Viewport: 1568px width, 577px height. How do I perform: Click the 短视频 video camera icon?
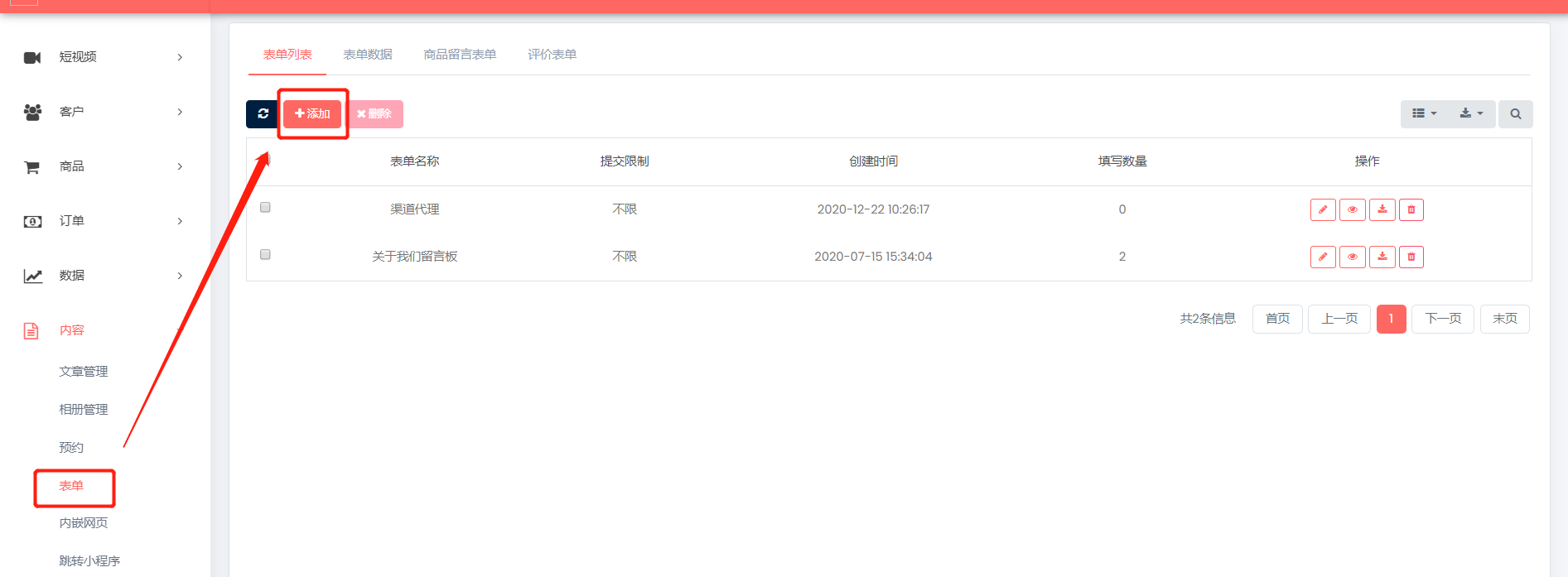32,57
